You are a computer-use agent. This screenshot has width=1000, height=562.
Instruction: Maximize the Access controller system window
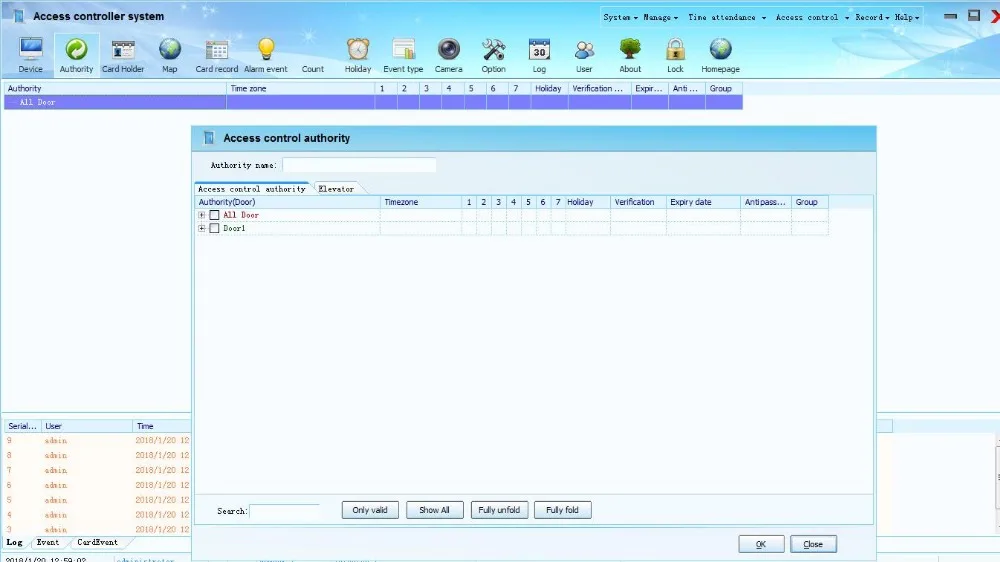[x=973, y=15]
